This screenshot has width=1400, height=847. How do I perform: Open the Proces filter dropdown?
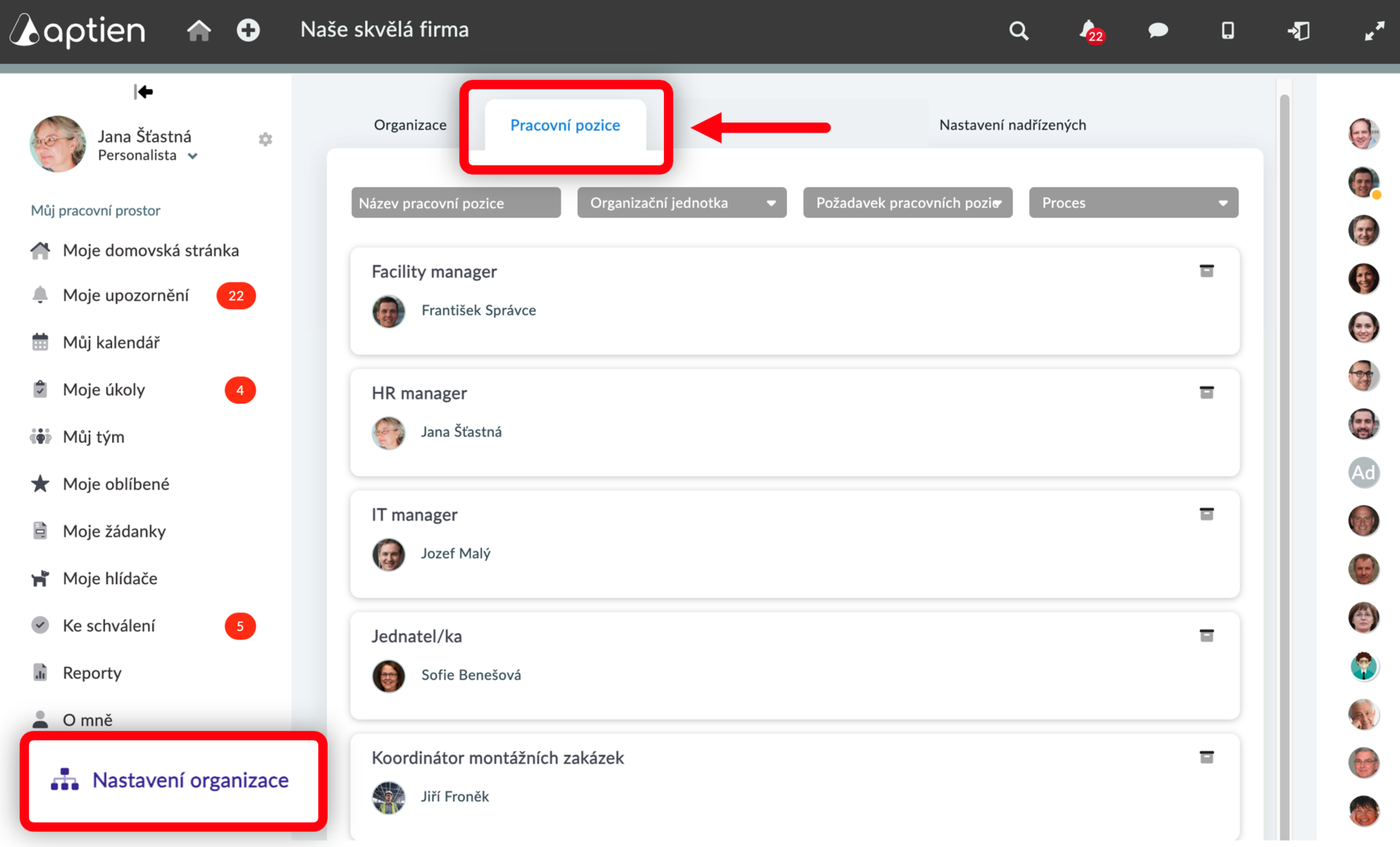(x=1133, y=203)
